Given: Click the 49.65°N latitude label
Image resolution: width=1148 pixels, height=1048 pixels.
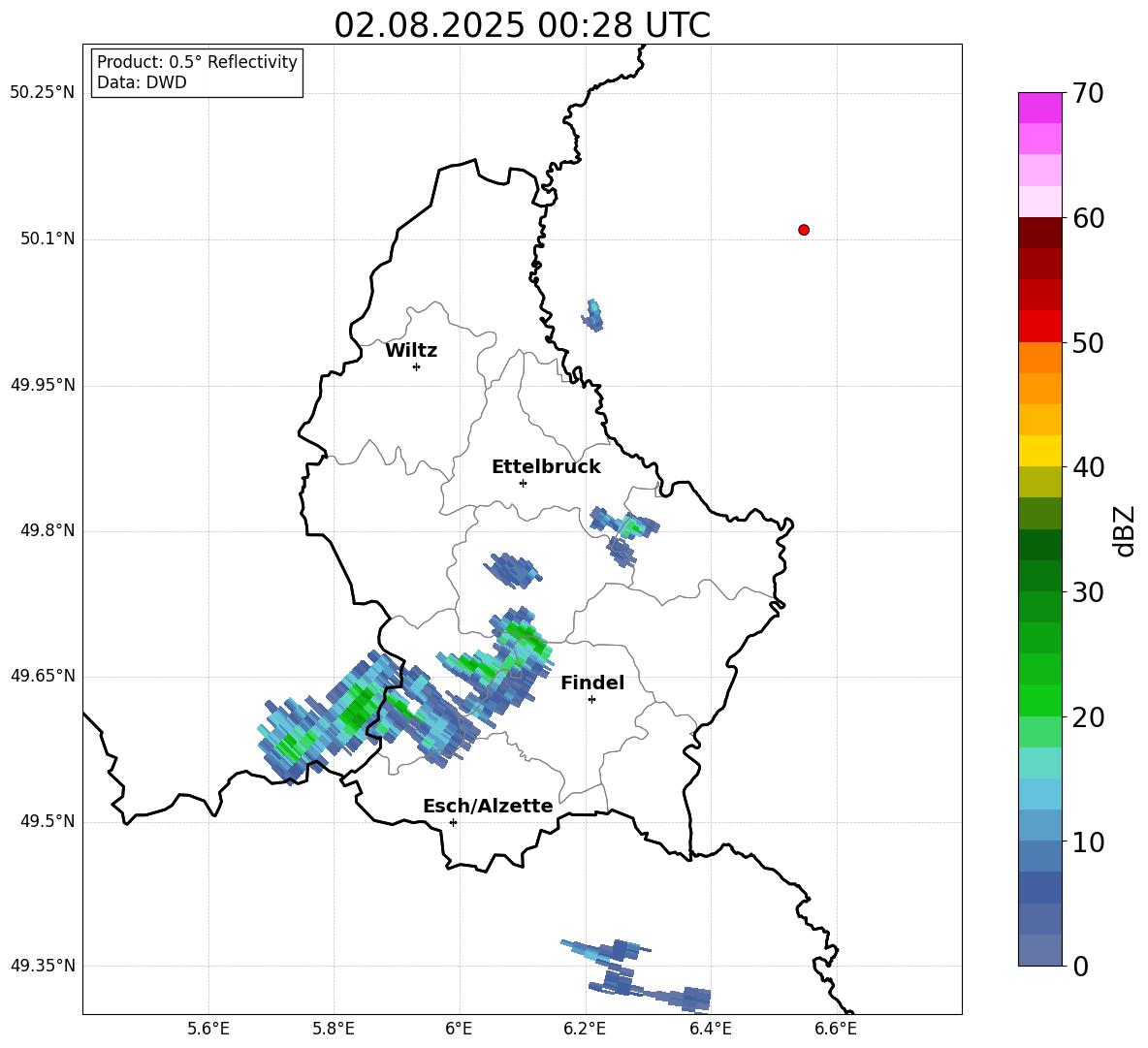Looking at the screenshot, I should (x=43, y=675).
